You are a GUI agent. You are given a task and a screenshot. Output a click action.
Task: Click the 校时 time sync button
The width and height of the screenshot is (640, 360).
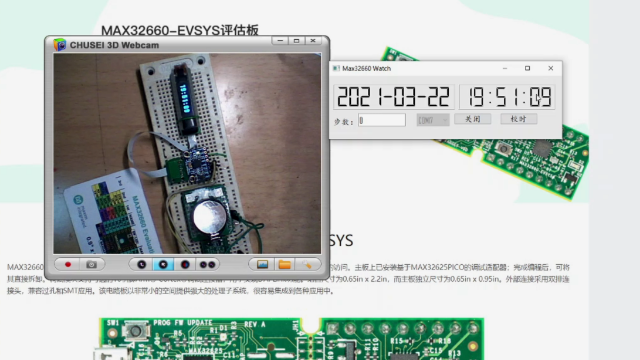[519, 119]
